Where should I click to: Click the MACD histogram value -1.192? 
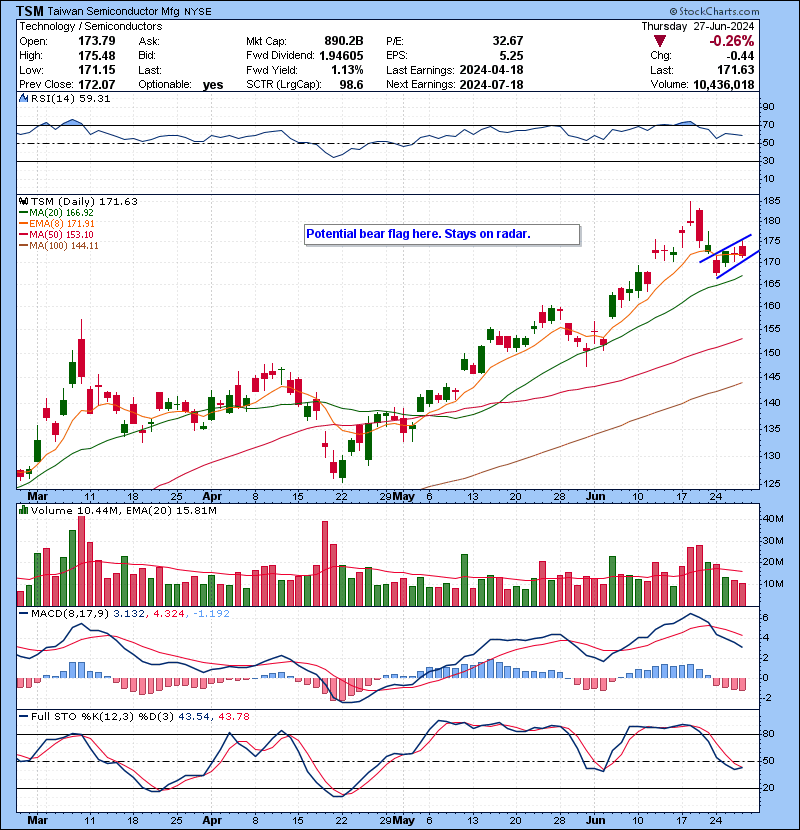[x=211, y=614]
